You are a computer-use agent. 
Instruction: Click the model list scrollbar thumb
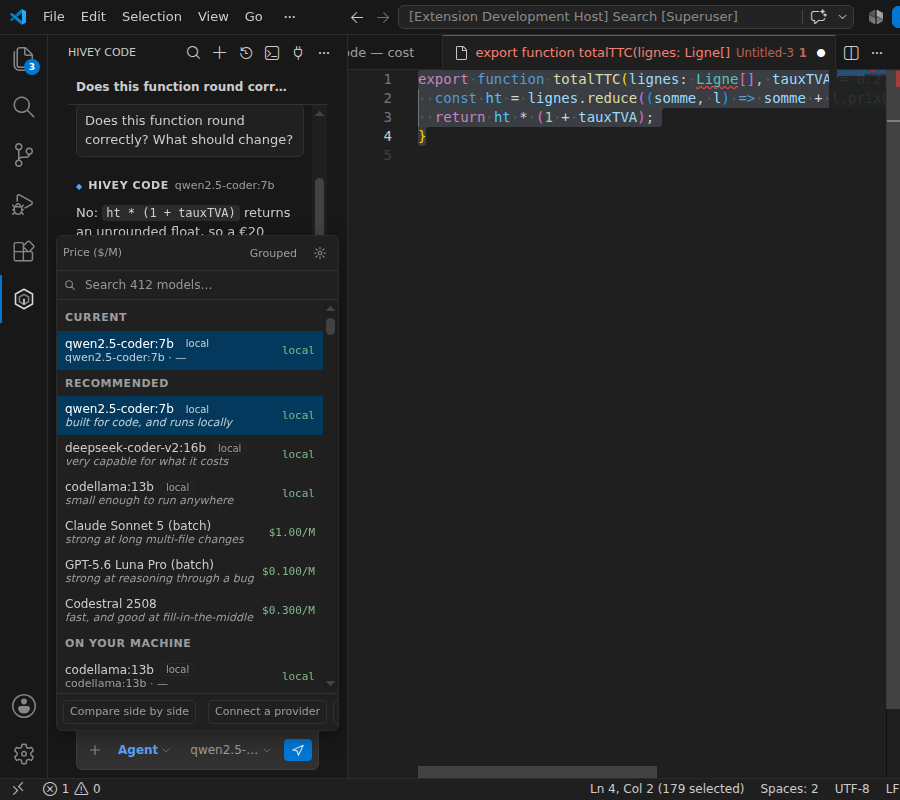pyautogui.click(x=330, y=327)
